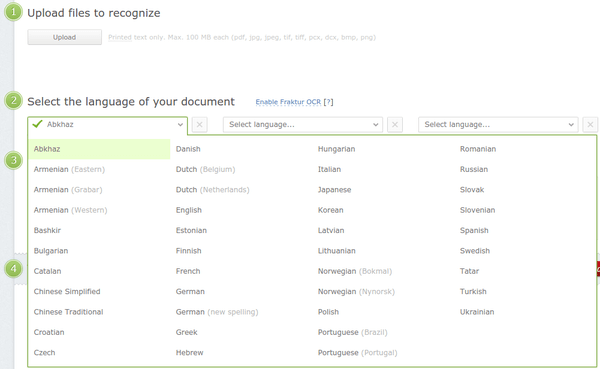Select Norwegian (Nynorsk) option

tap(356, 291)
